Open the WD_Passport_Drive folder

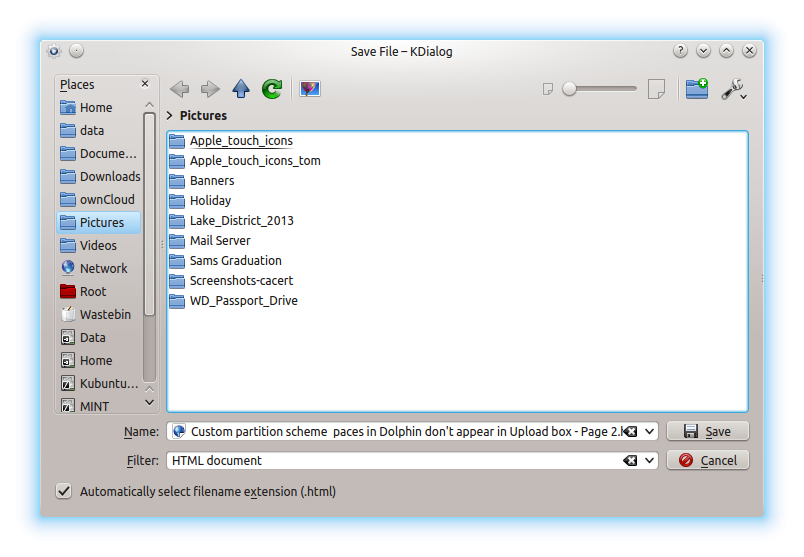pyautogui.click(x=233, y=301)
